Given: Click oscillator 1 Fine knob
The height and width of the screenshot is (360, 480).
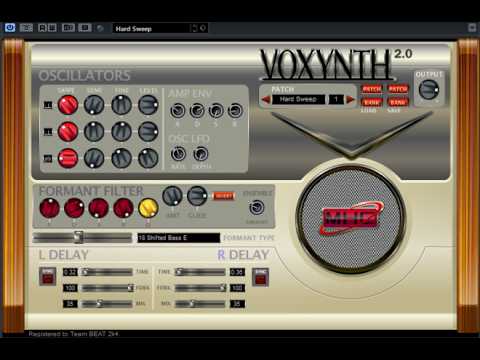Looking at the screenshot, I should tap(121, 105).
